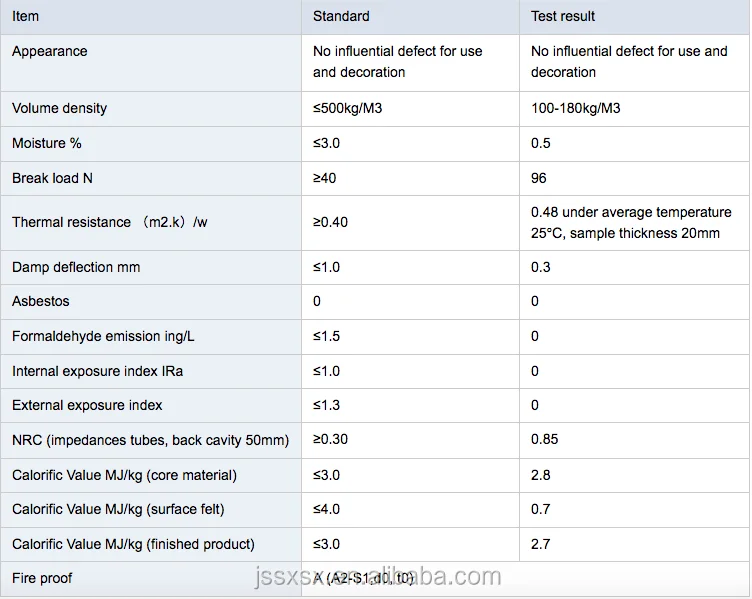This screenshot has width=752, height=599.
Task: Click the "Test result" column header
Action: 563,16
